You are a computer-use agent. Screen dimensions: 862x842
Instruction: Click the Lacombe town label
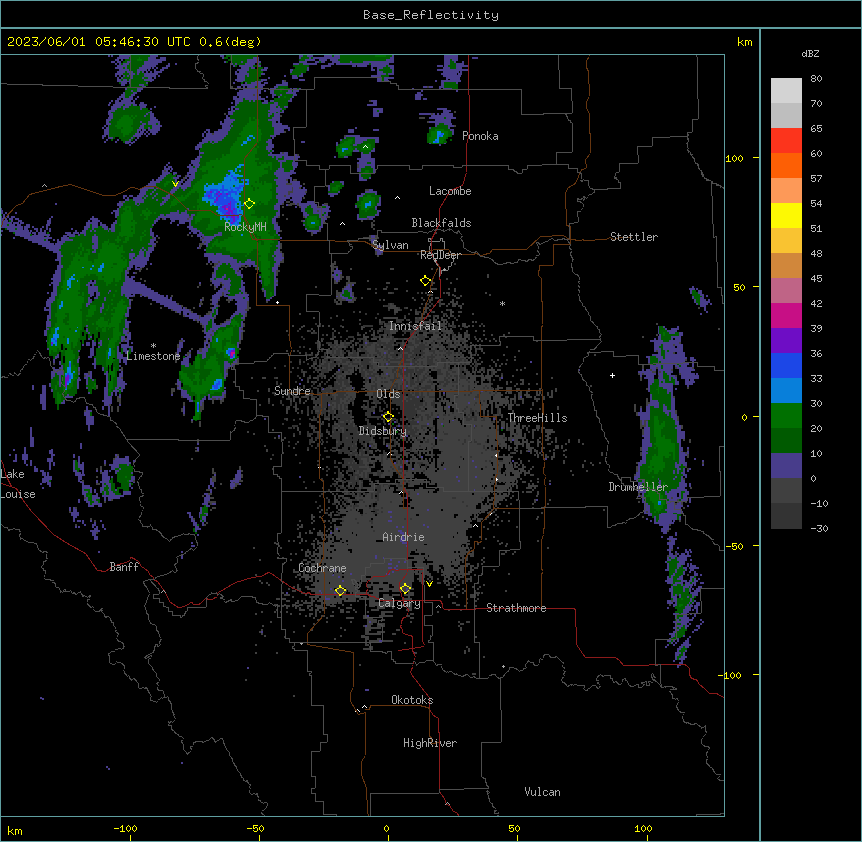point(450,191)
